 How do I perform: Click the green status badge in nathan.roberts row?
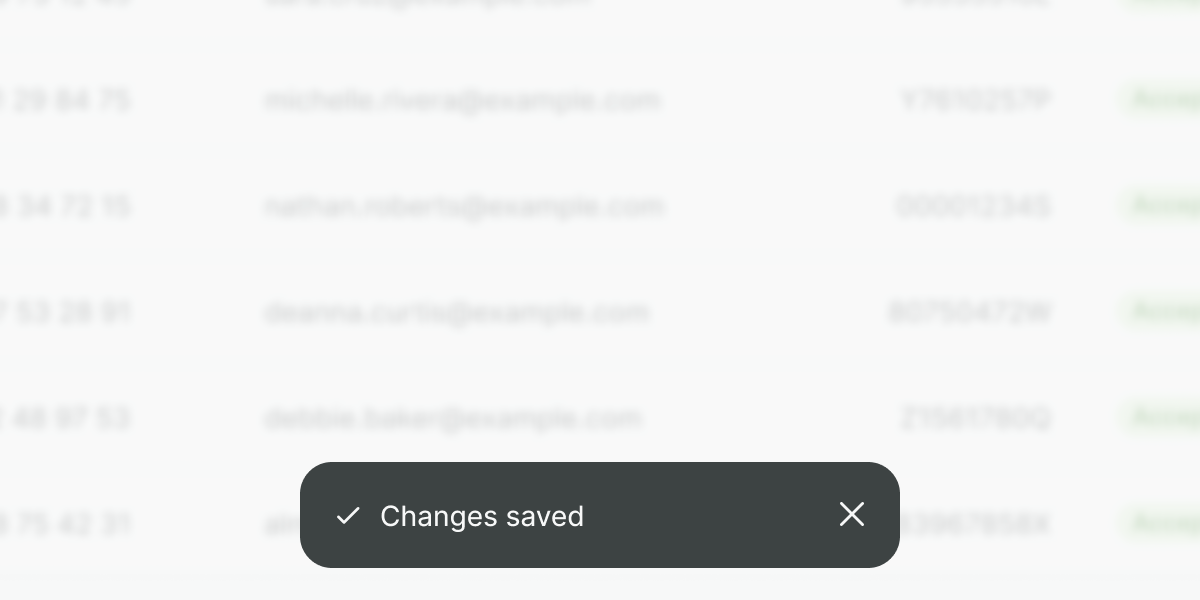[x=1160, y=205]
